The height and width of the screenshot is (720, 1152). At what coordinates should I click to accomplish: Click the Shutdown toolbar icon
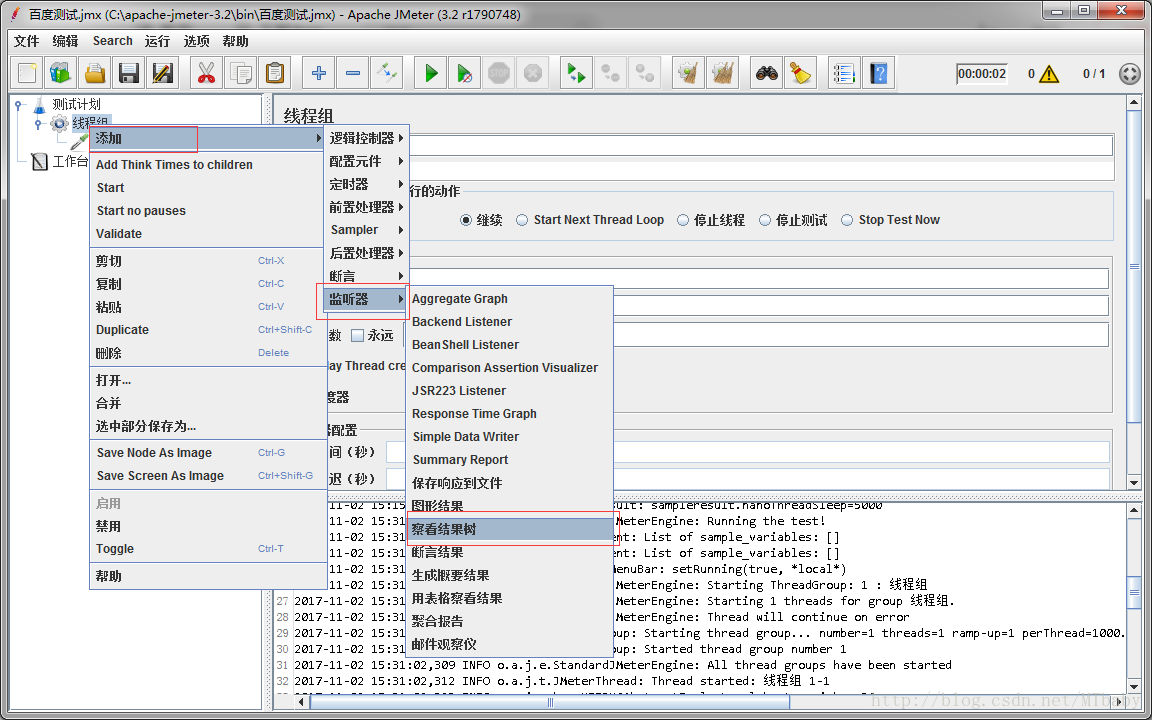(x=532, y=73)
